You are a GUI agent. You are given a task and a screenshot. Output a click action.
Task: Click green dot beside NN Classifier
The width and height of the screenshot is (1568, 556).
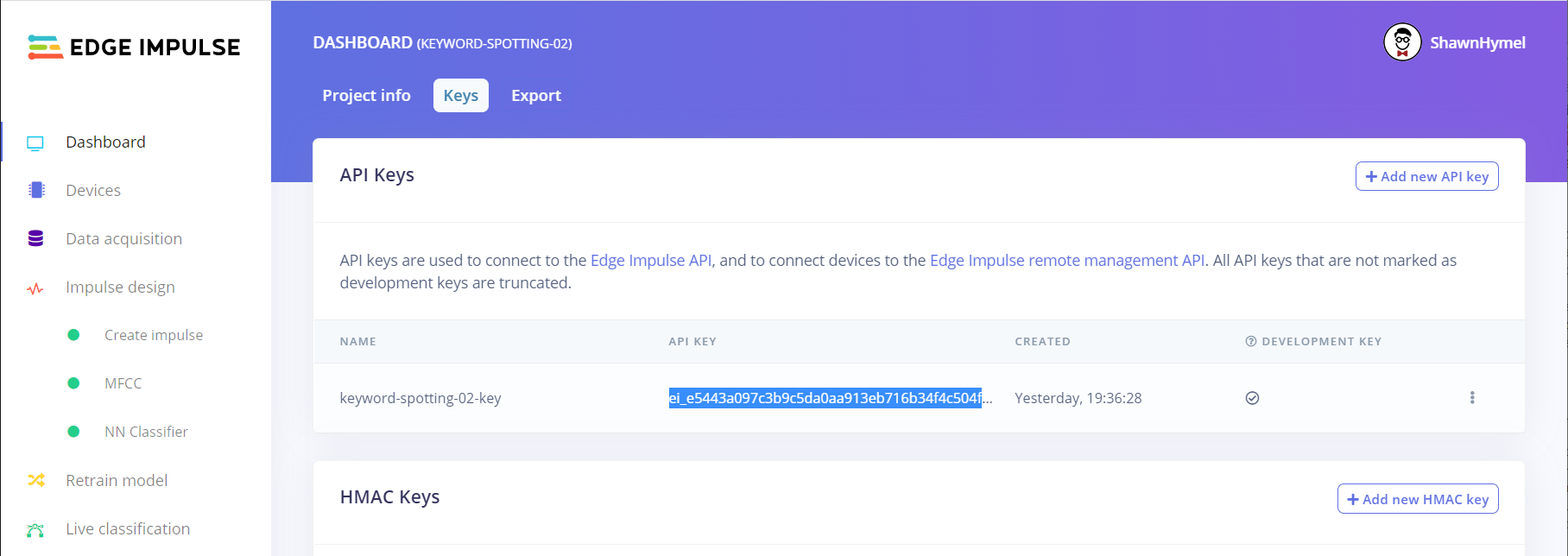[73, 432]
